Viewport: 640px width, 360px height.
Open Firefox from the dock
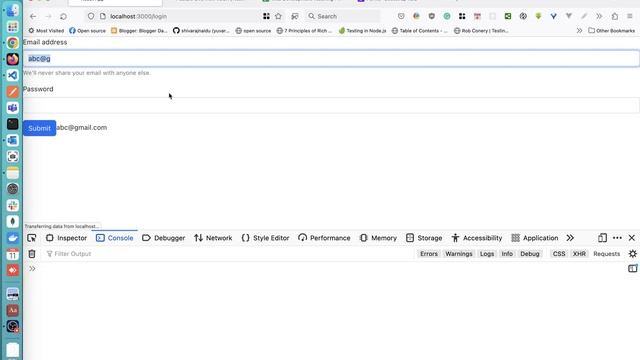coord(13,59)
